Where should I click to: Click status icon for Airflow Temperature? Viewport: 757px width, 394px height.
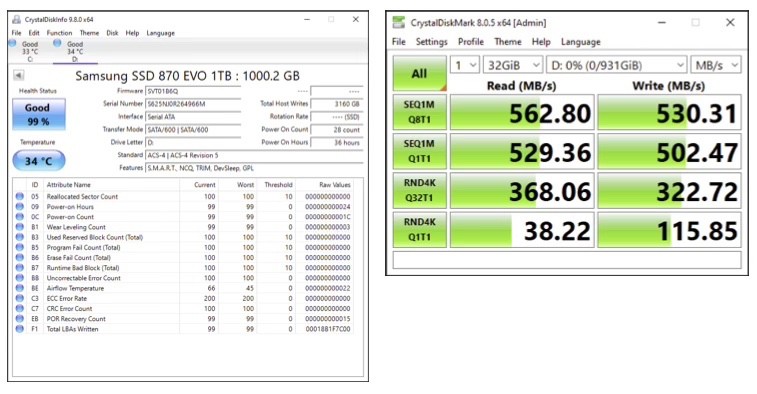(19, 288)
